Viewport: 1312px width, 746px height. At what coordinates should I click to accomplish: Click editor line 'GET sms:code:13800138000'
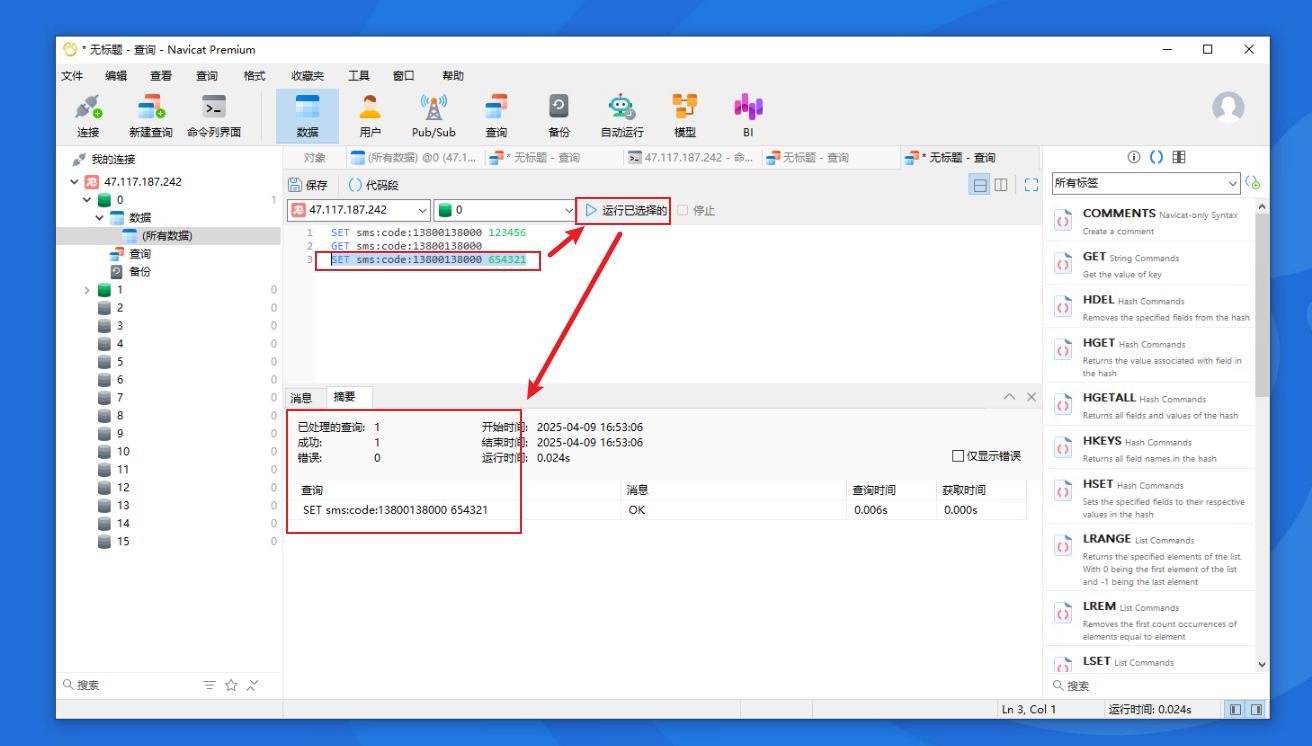406,246
